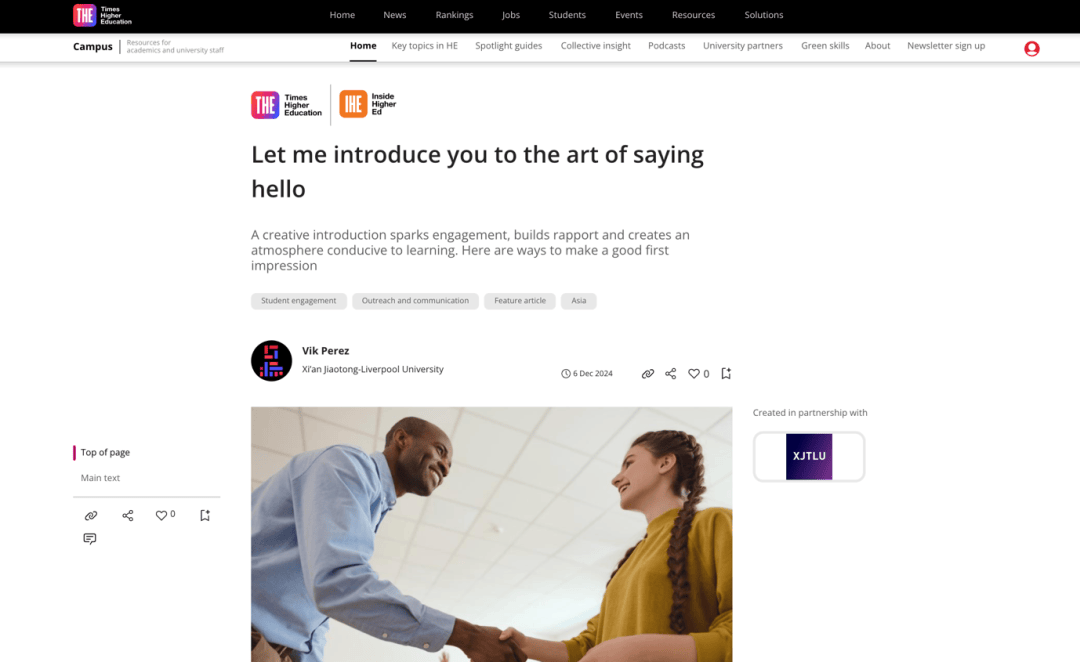
Task: Open the user account profile icon
Action: tap(1031, 48)
